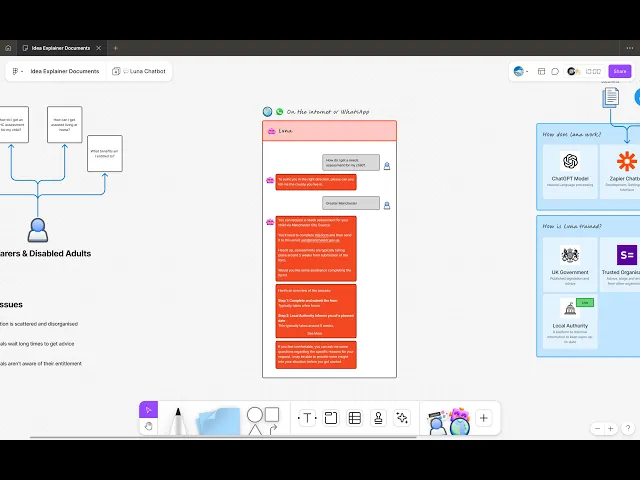Click the ChatGPT Model logo card

570,171
